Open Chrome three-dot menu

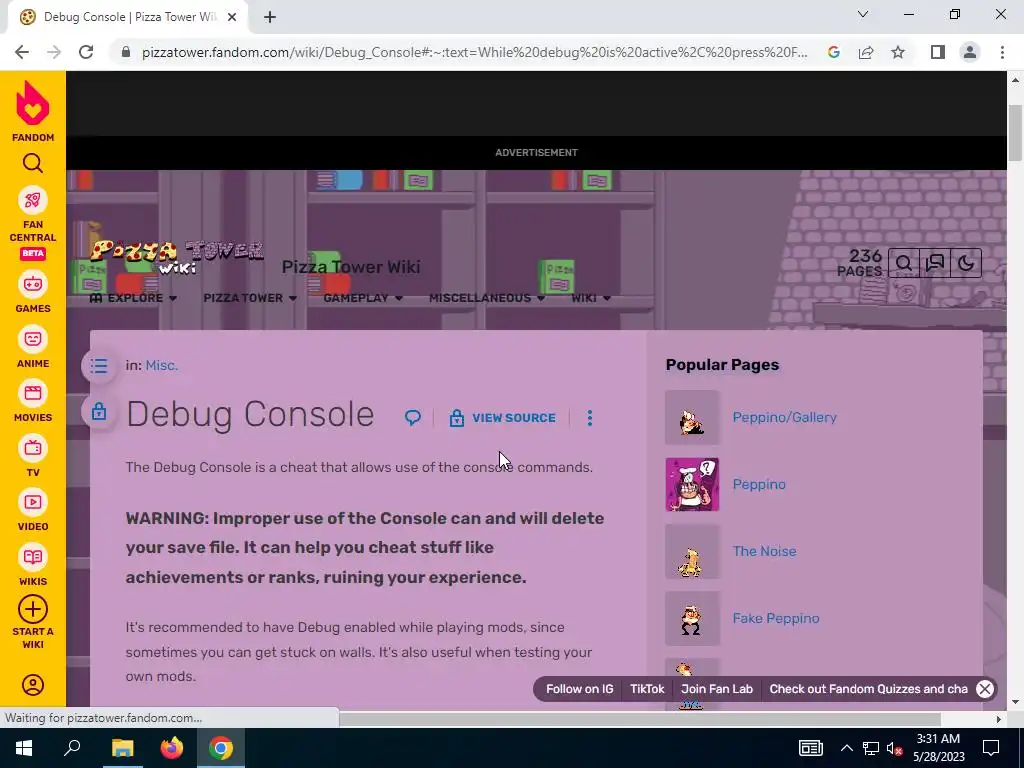click(1002, 52)
